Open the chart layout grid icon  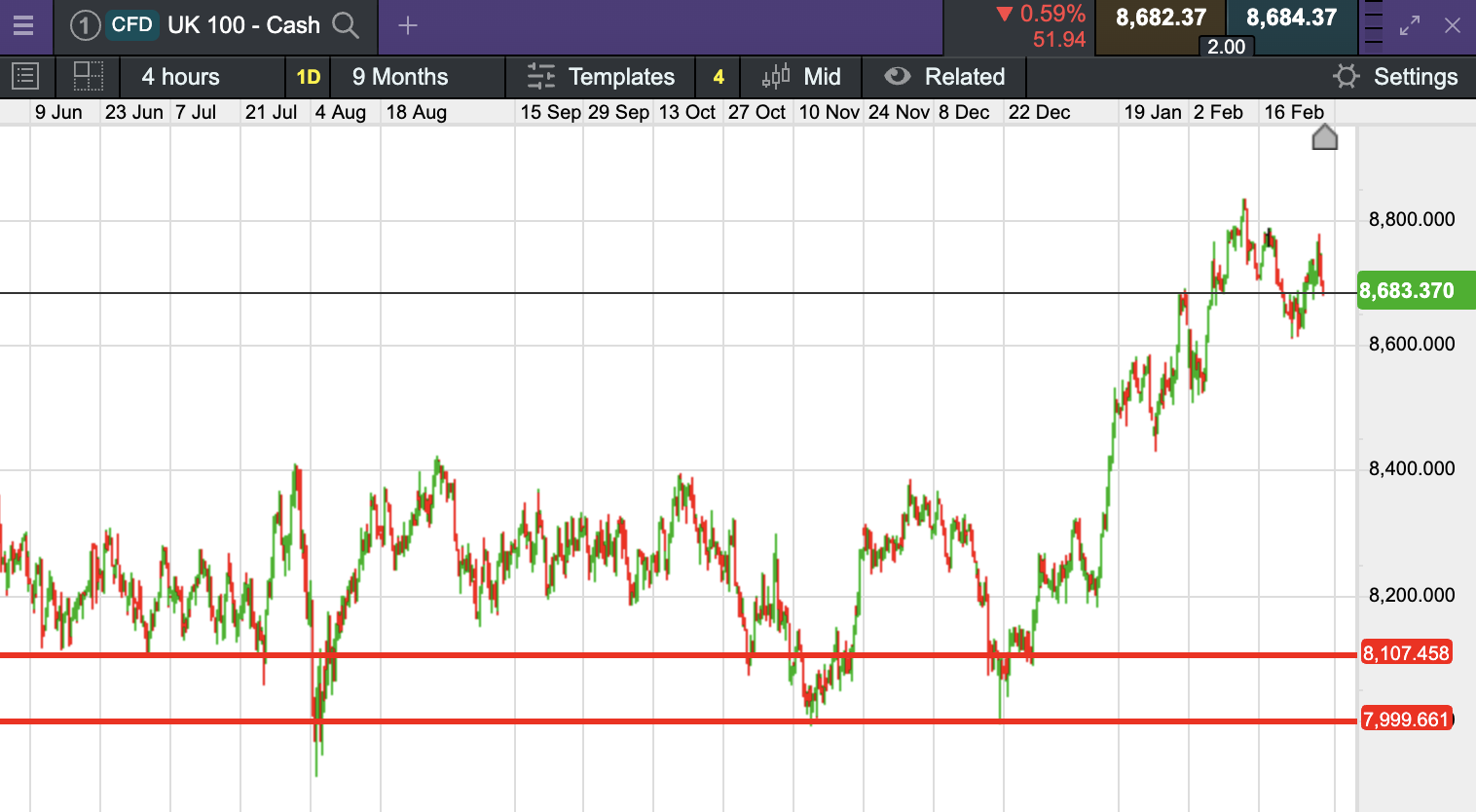(x=89, y=76)
